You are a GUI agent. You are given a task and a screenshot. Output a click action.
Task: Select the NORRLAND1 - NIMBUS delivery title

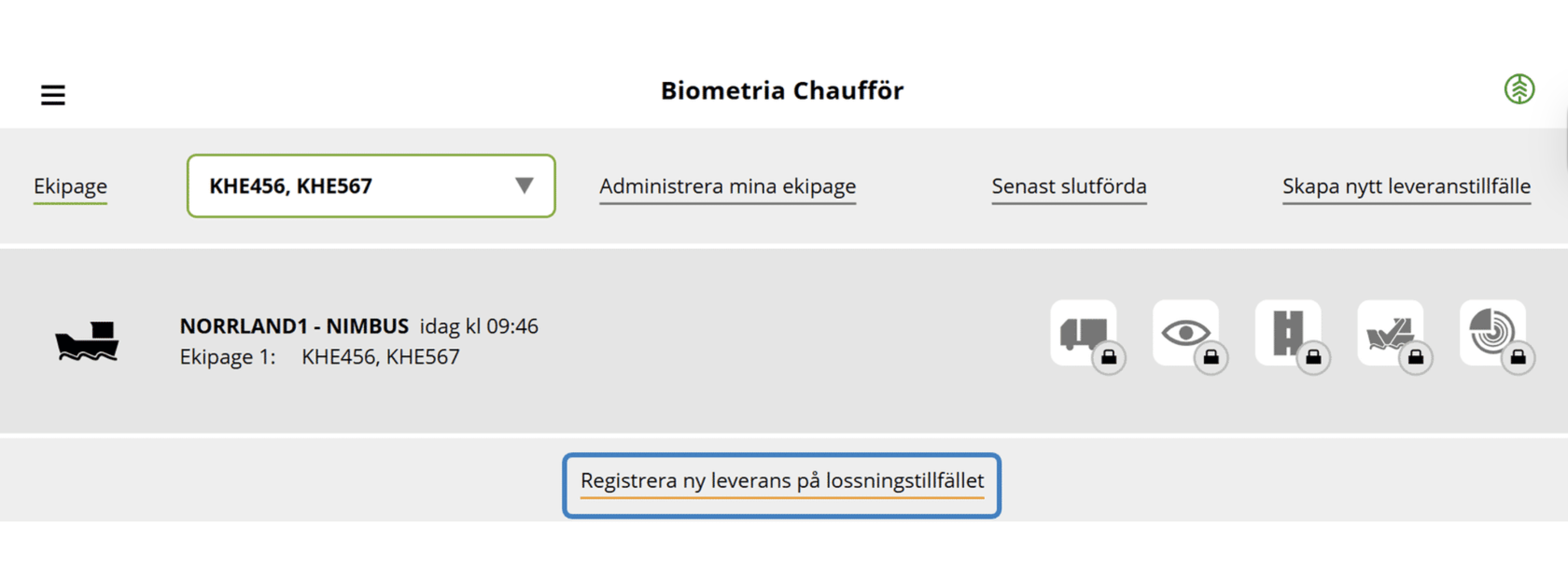[294, 326]
